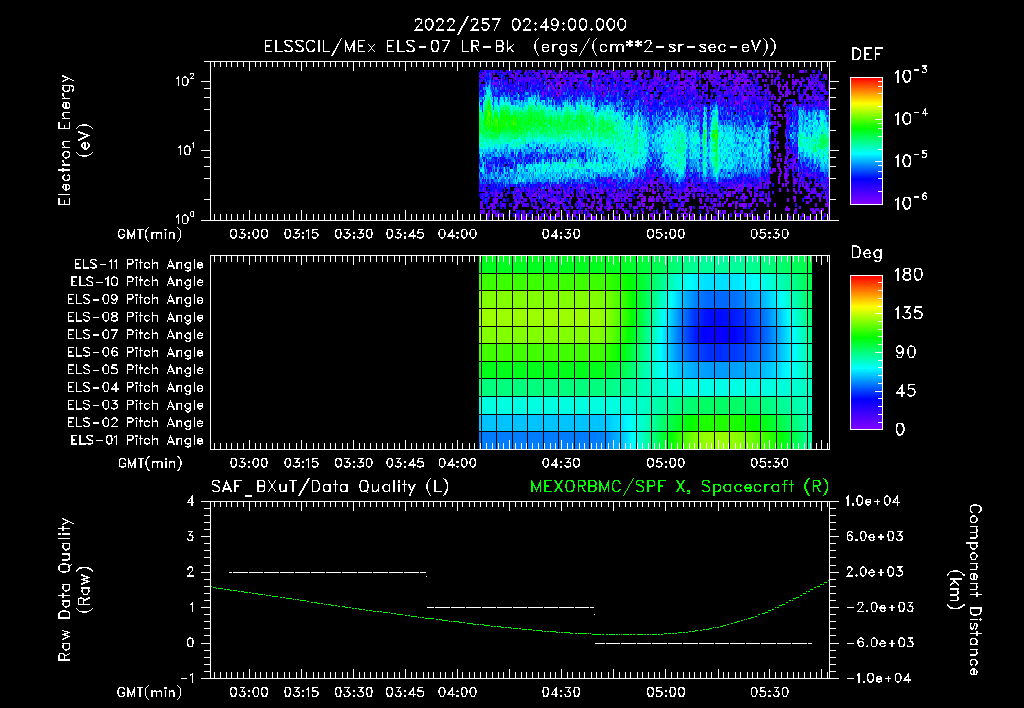
Task: Click the green MEXORBMC/SPF X, Spacecraft (R) title
Action: (x=679, y=487)
